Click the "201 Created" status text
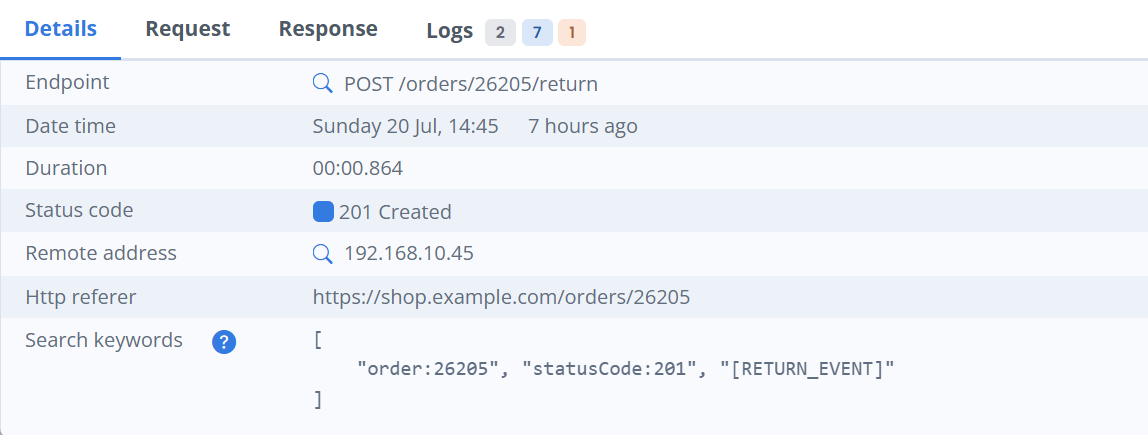 (x=395, y=212)
